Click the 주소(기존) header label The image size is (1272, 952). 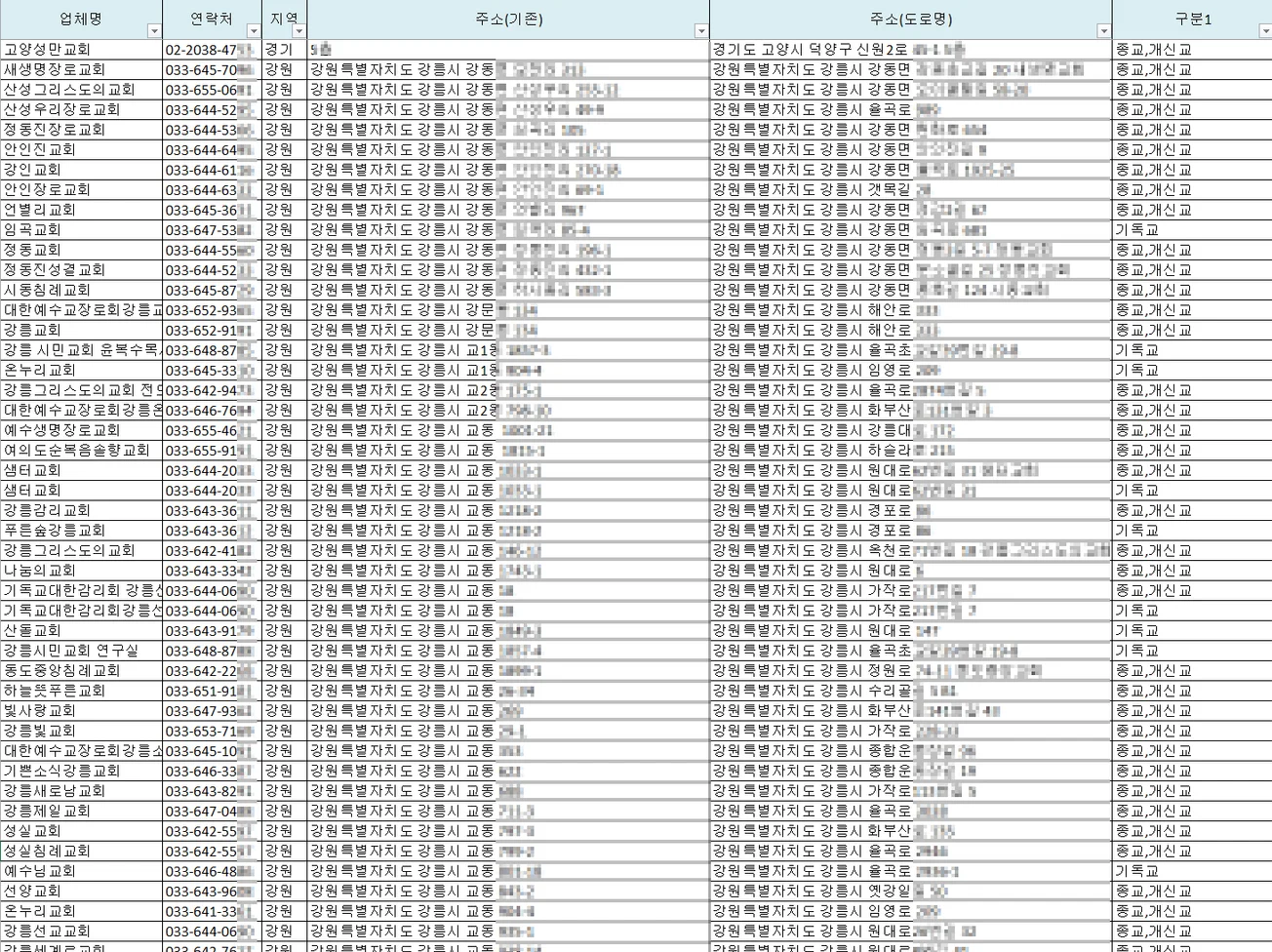click(508, 19)
